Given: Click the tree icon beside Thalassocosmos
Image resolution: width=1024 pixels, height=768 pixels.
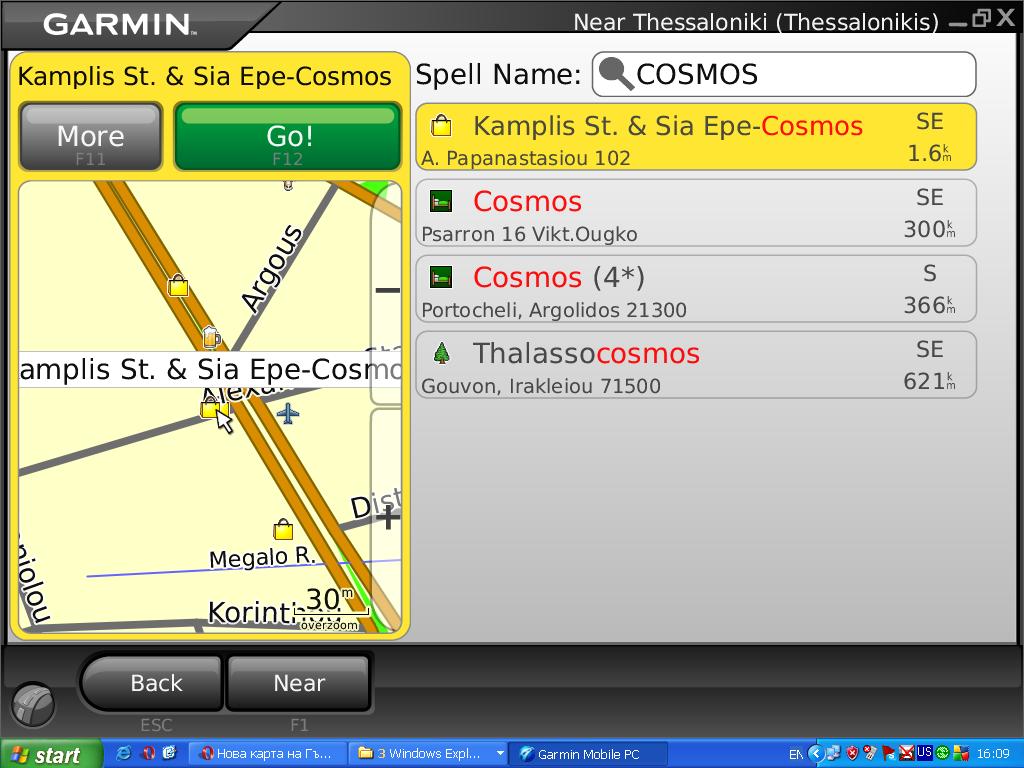Looking at the screenshot, I should click(x=442, y=353).
